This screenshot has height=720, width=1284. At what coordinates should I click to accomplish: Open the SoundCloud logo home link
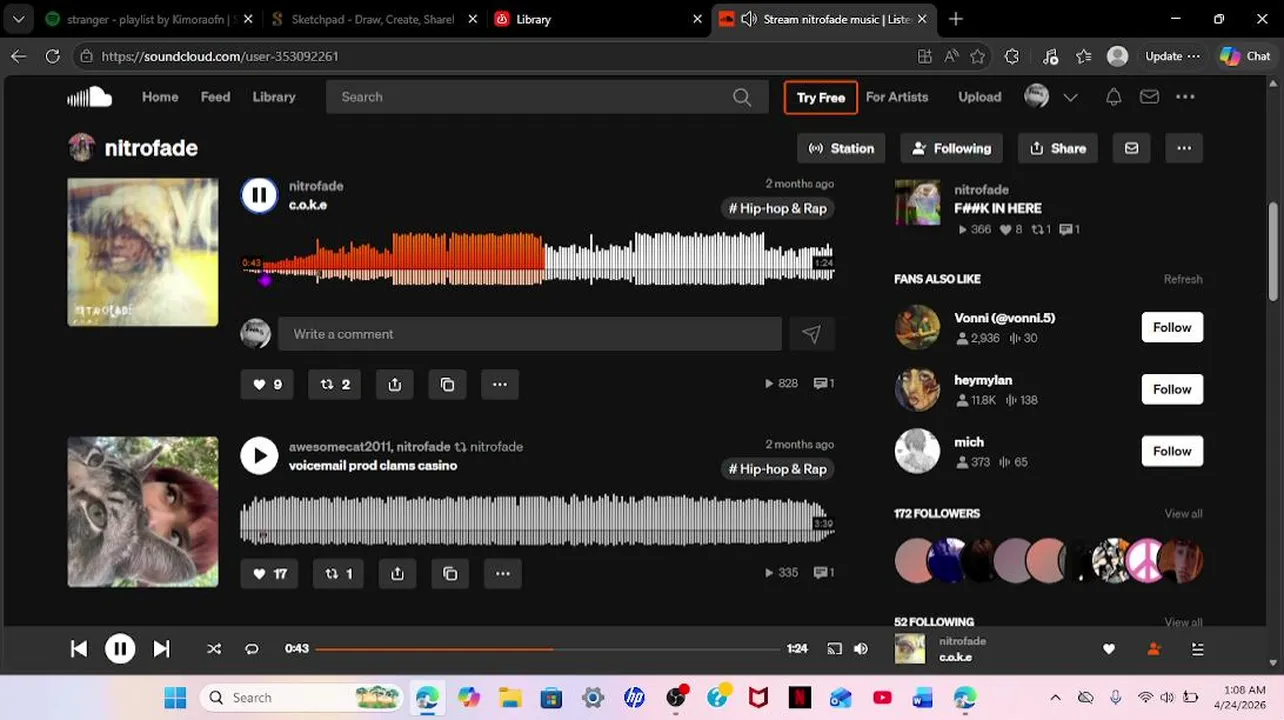[x=89, y=97]
